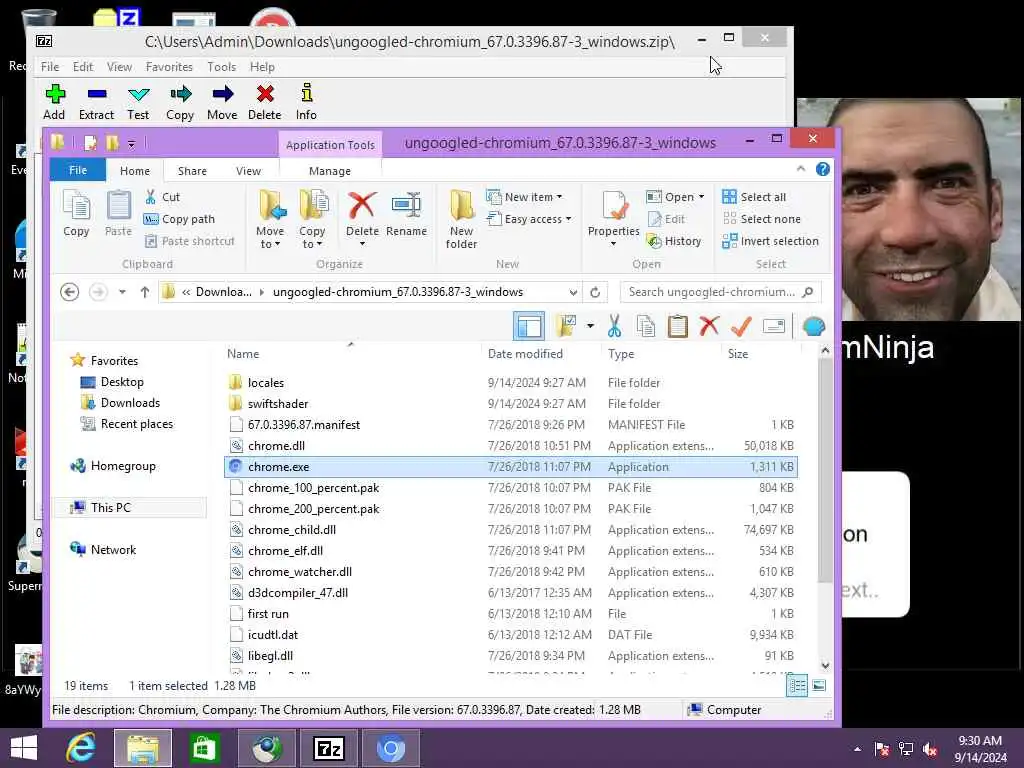Click the up one level arrow
This screenshot has height=768, width=1024.
click(145, 292)
